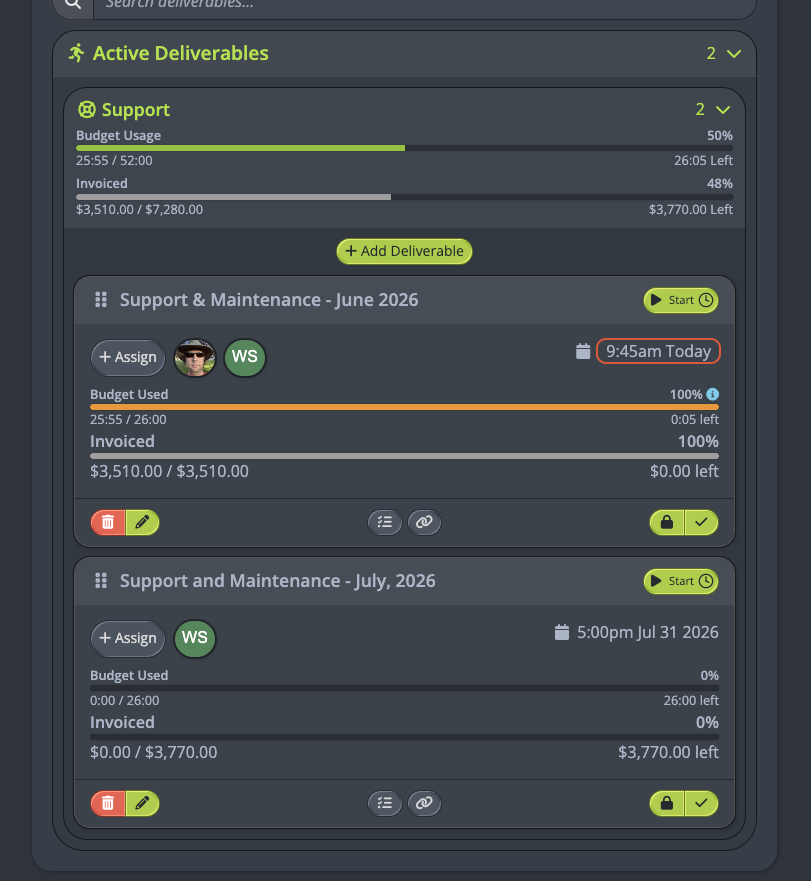The height and width of the screenshot is (881, 811).
Task: Click the Add Deliverable button
Action: pos(405,251)
